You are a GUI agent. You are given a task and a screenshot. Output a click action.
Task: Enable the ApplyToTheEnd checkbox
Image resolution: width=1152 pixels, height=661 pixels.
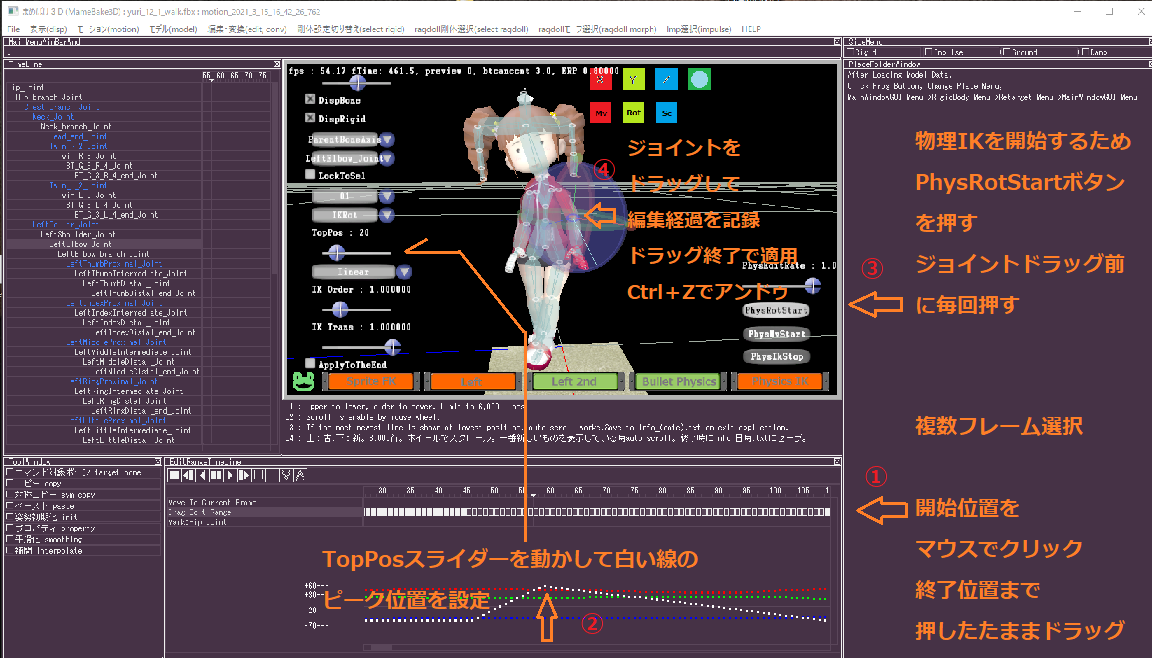point(311,364)
